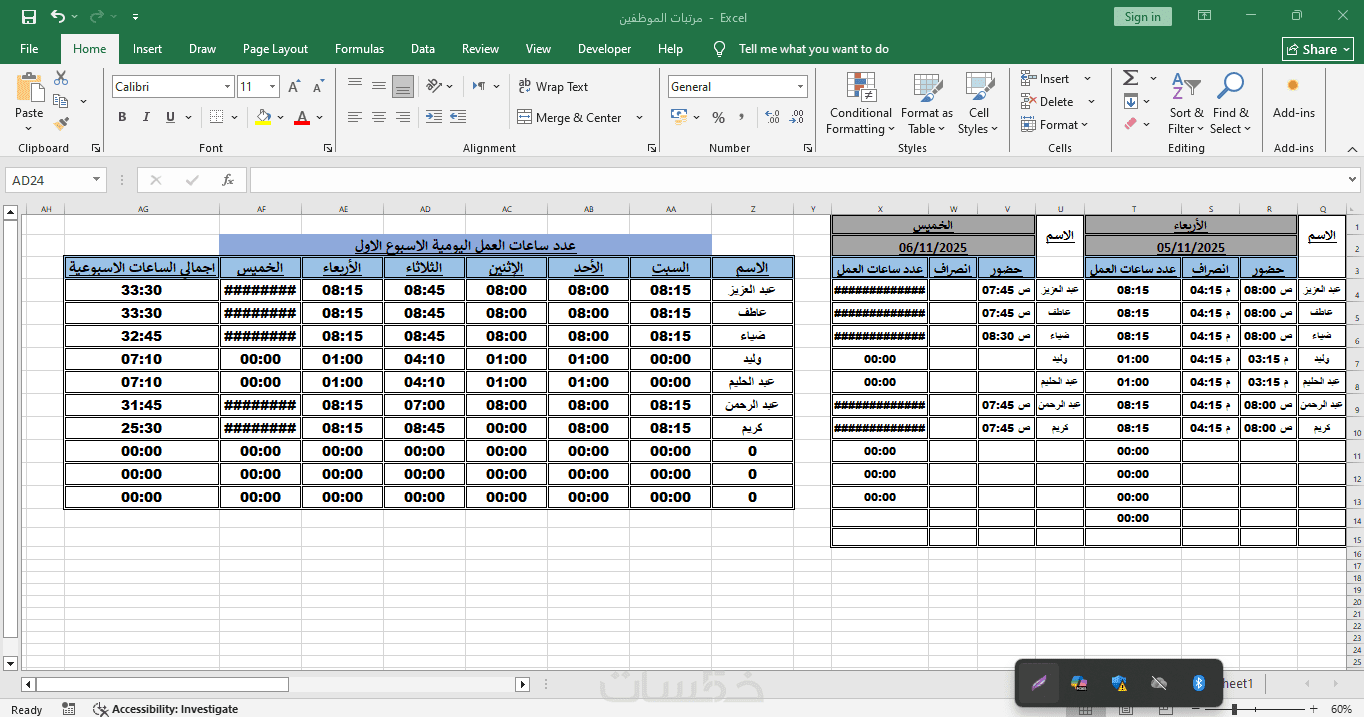This screenshot has width=1364, height=717.
Task: Open the Format as Table dropdown
Action: tap(927, 103)
